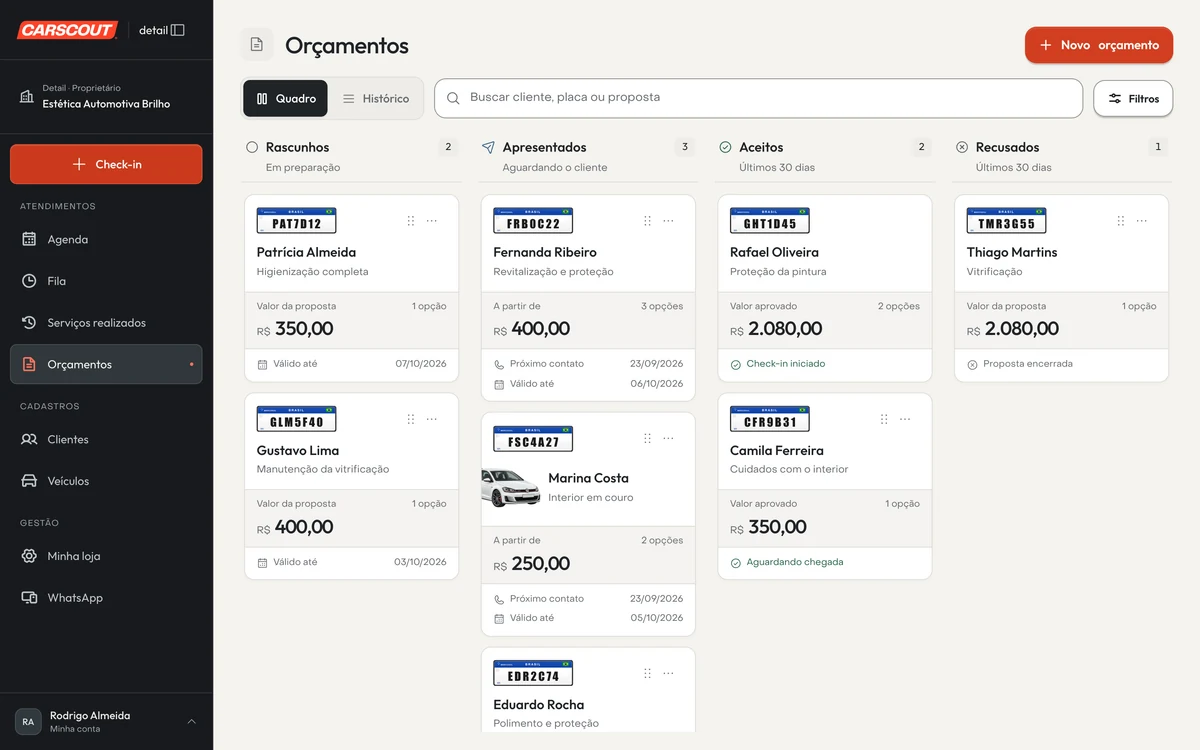Open the Clientes section
This screenshot has height=750, width=1200.
click(x=106, y=439)
